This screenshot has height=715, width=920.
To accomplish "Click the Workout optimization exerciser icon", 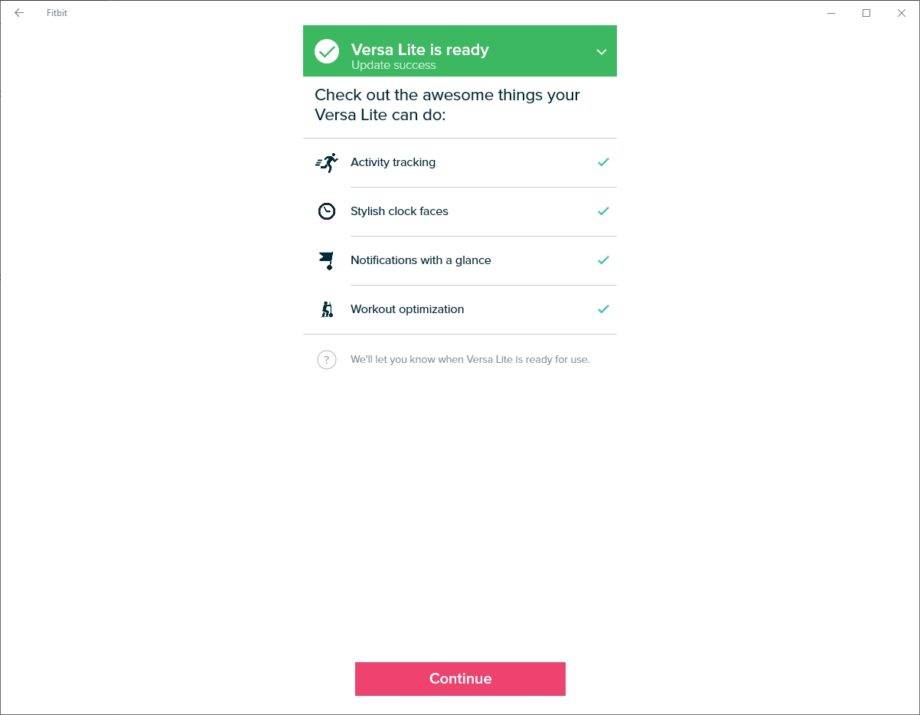I will click(327, 309).
